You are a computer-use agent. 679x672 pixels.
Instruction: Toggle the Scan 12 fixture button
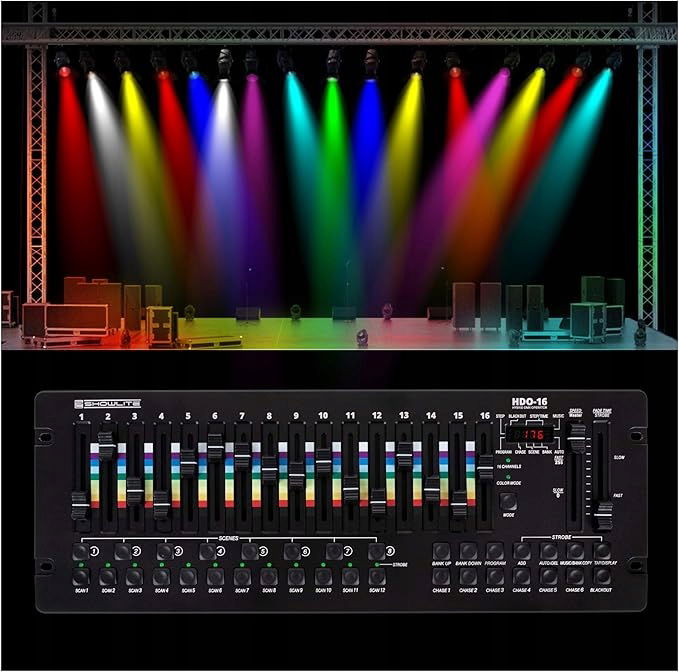click(x=376, y=577)
